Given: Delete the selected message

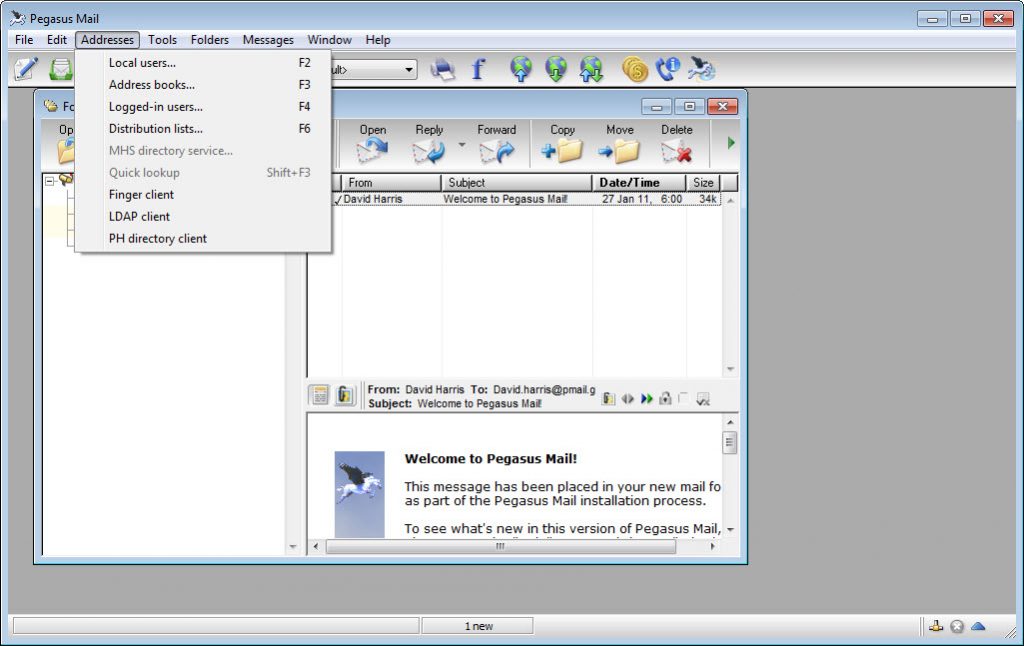Looking at the screenshot, I should tap(677, 143).
